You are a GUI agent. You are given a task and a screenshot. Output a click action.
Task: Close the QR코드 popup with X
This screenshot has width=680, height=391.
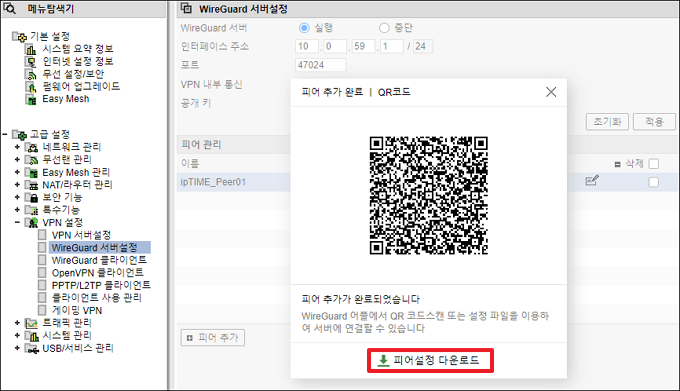coord(551,92)
